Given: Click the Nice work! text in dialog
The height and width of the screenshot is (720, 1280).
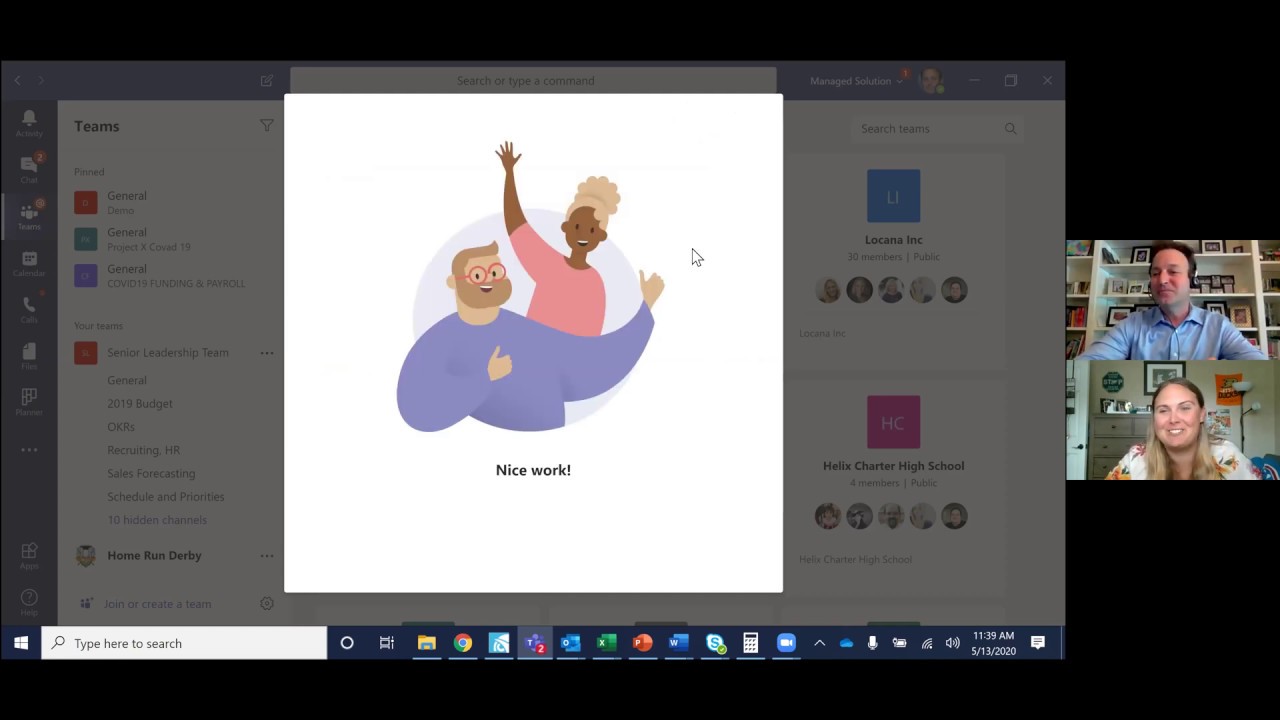Looking at the screenshot, I should pos(533,470).
